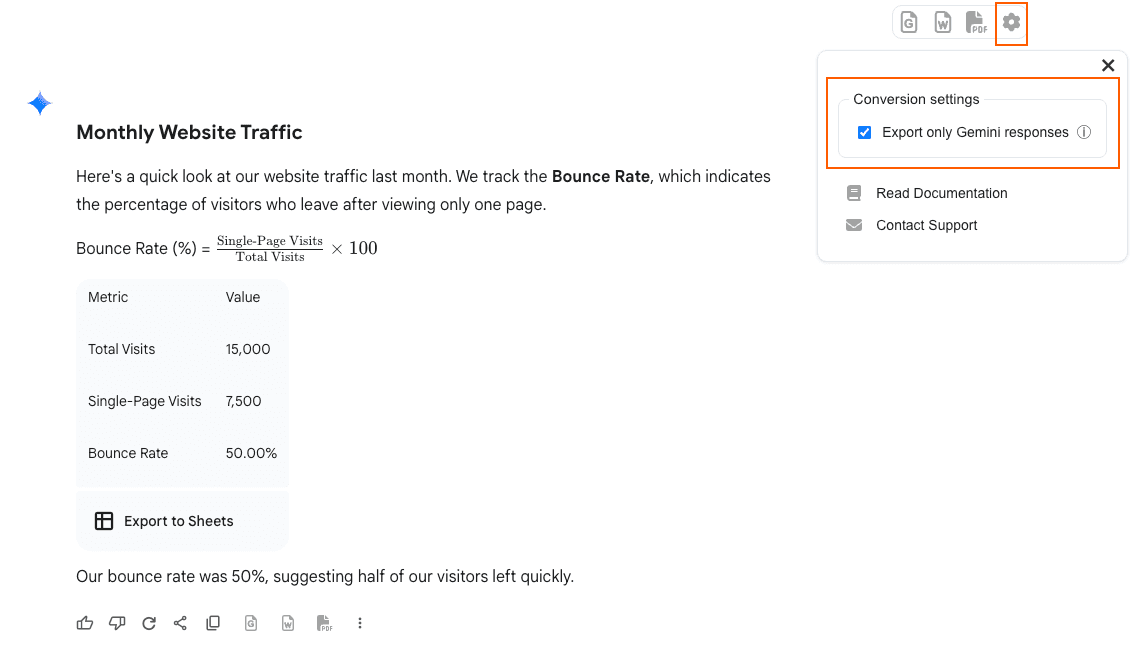The width and height of the screenshot is (1130, 654).
Task: Toggle the settings gear icon in top toolbar
Action: pos(1012,22)
